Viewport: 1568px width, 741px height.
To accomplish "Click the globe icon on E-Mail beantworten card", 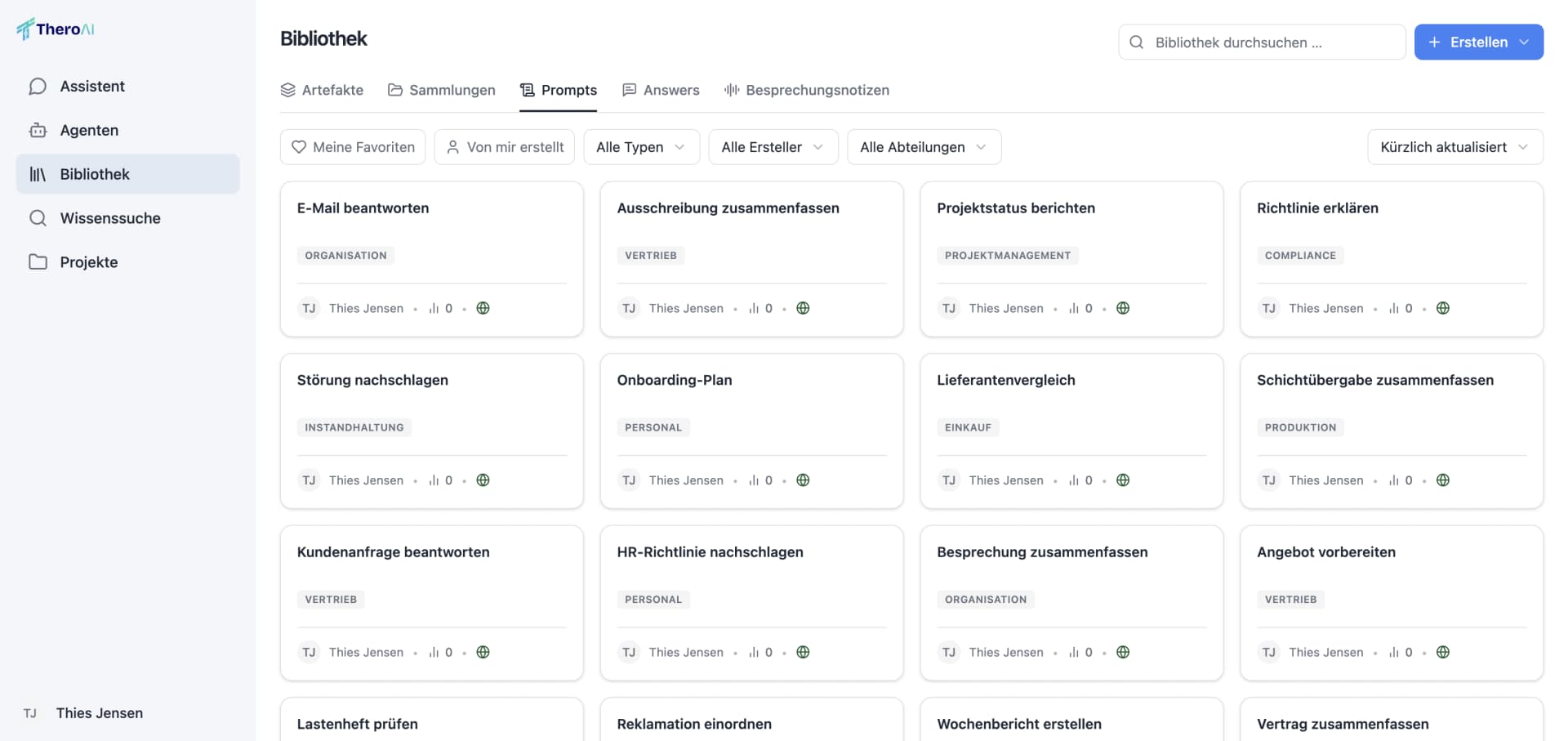I will pyautogui.click(x=483, y=308).
